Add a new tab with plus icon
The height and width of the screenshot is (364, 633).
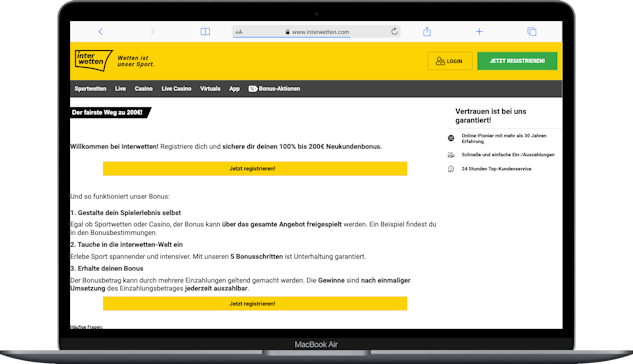click(479, 31)
